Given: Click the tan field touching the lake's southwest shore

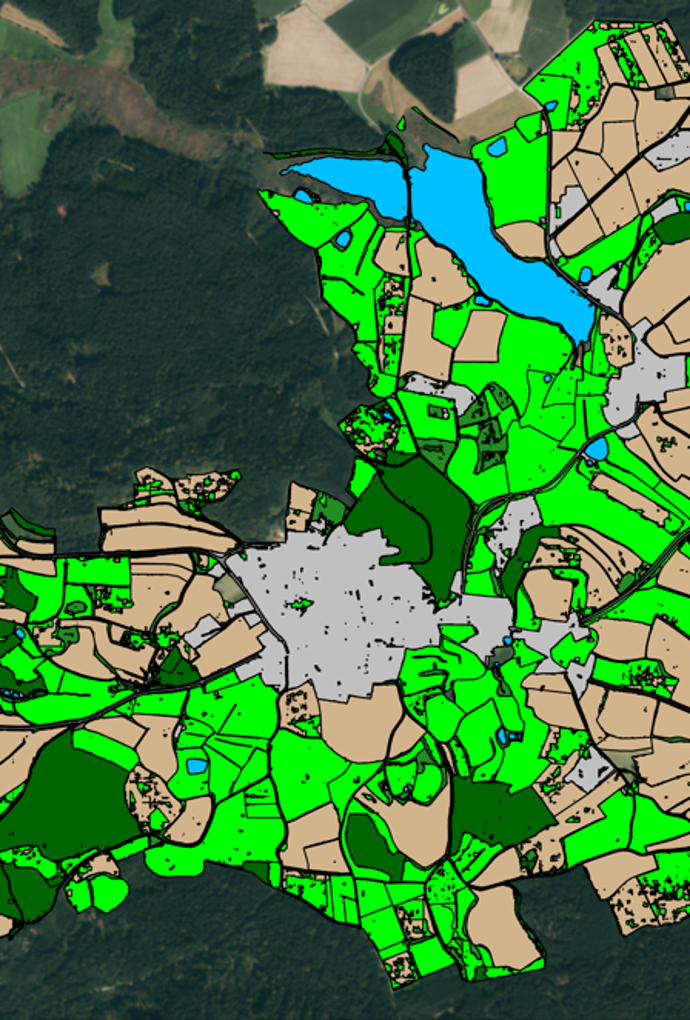Looking at the screenshot, I should (x=440, y=275).
